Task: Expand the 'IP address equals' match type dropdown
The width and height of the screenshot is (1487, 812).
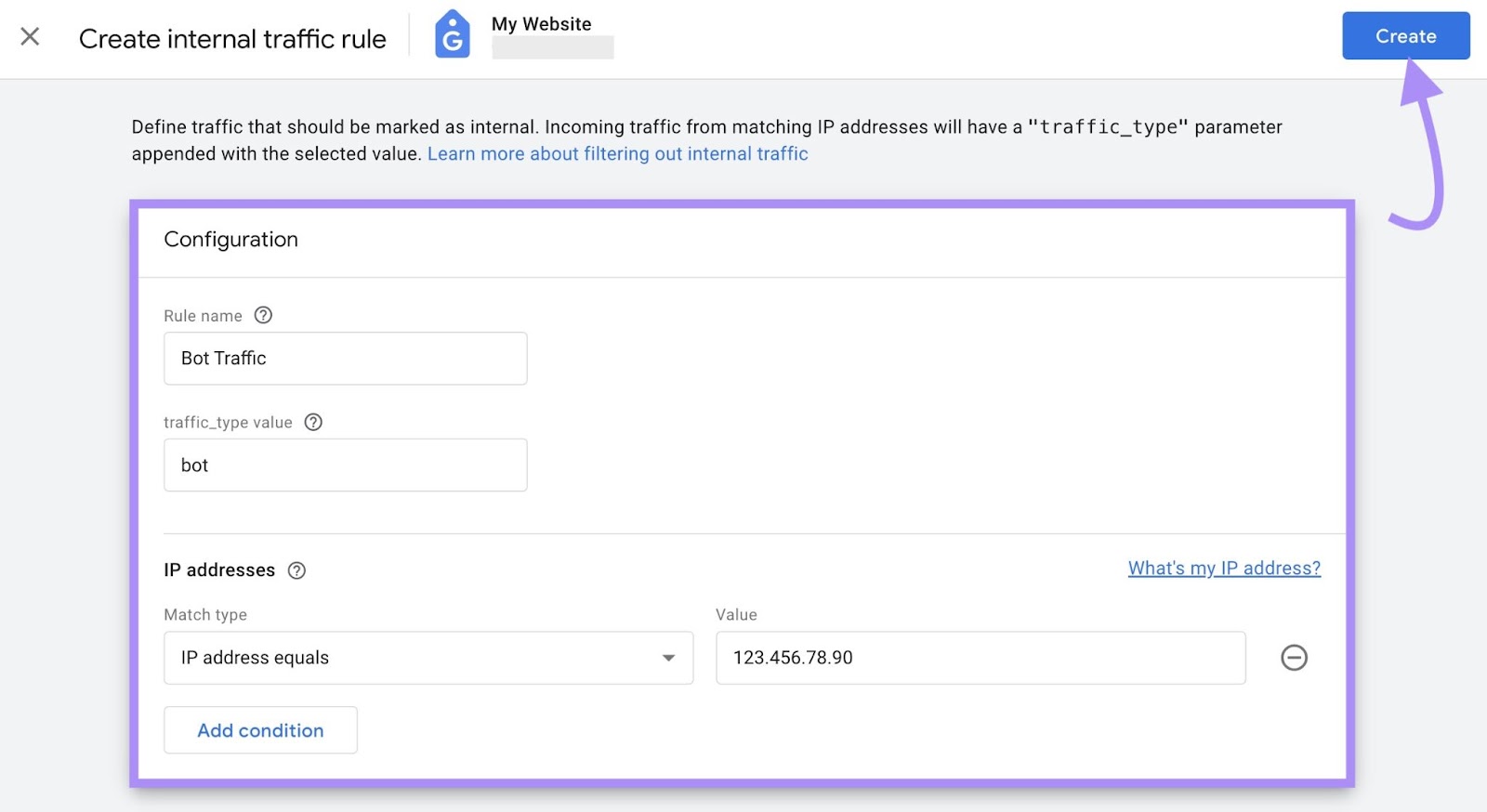Action: point(428,658)
